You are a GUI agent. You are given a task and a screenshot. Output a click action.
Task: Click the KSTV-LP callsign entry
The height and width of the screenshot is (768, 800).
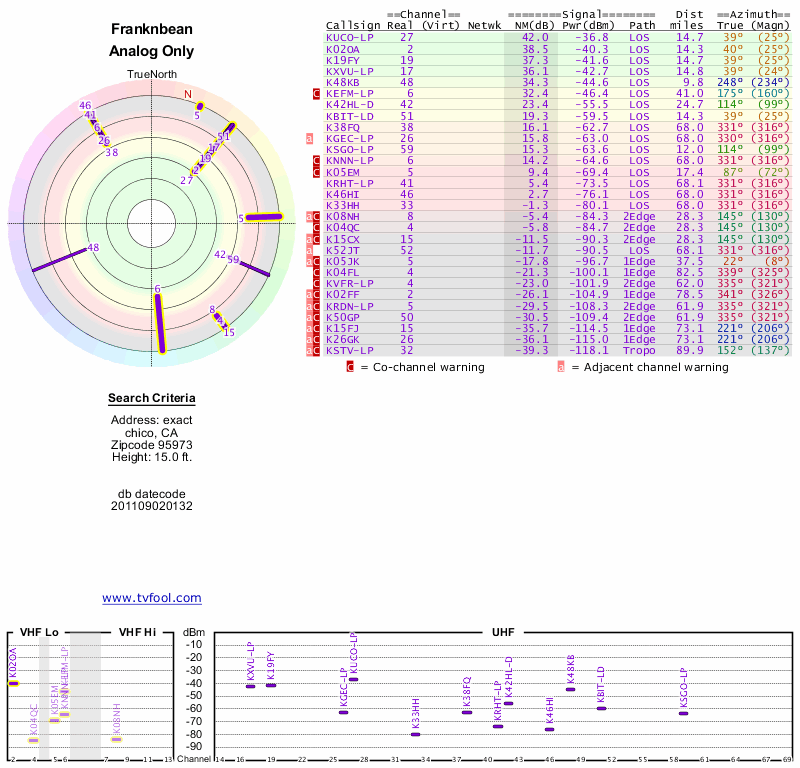(351, 351)
